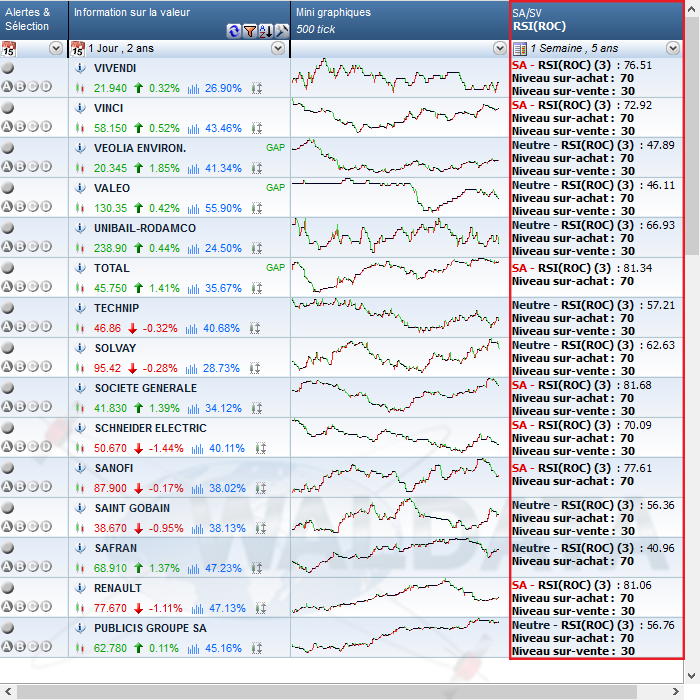Click range icon after VEOLIA 41.34%
This screenshot has height=700, width=700.
click(257, 168)
